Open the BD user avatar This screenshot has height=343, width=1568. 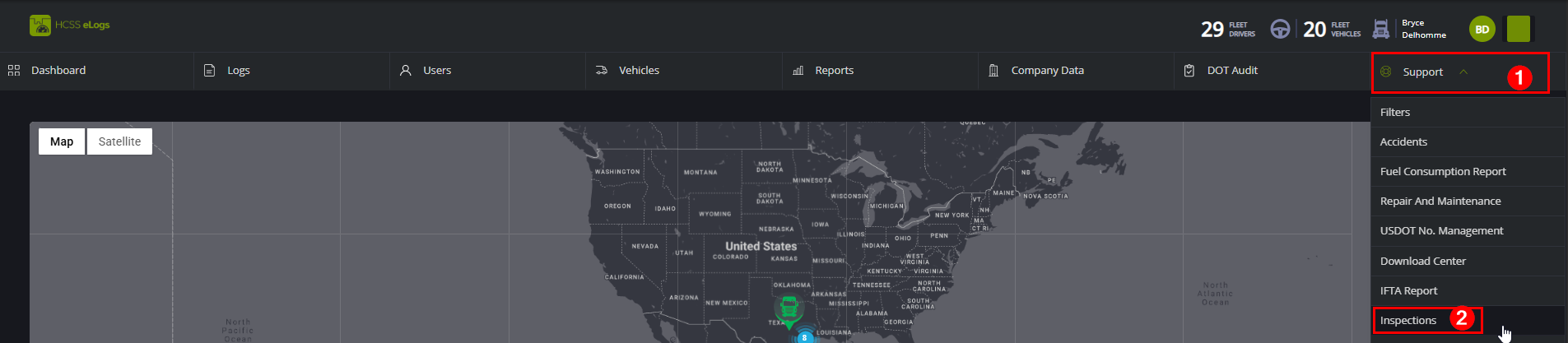coord(1482,29)
